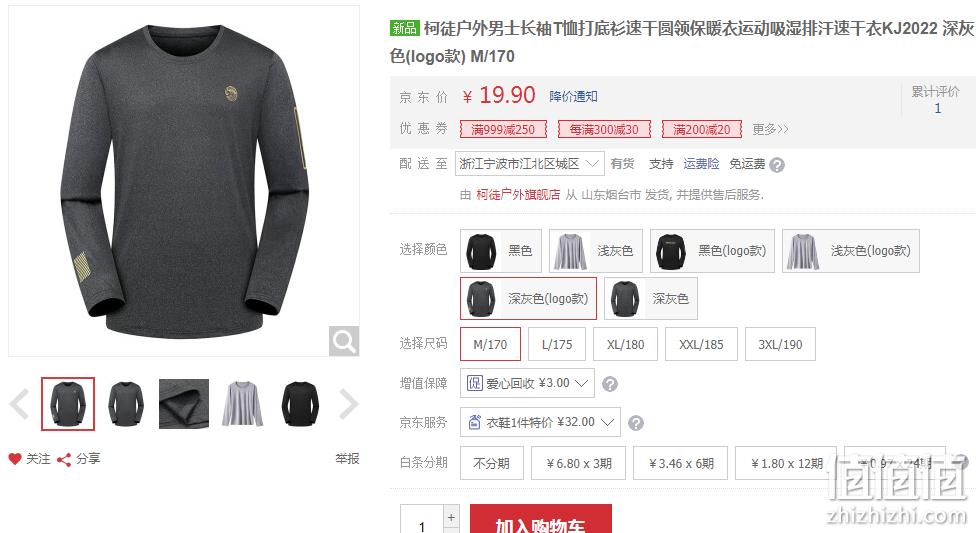
Task: Click the magnifier zoom icon on product image
Action: click(x=344, y=341)
